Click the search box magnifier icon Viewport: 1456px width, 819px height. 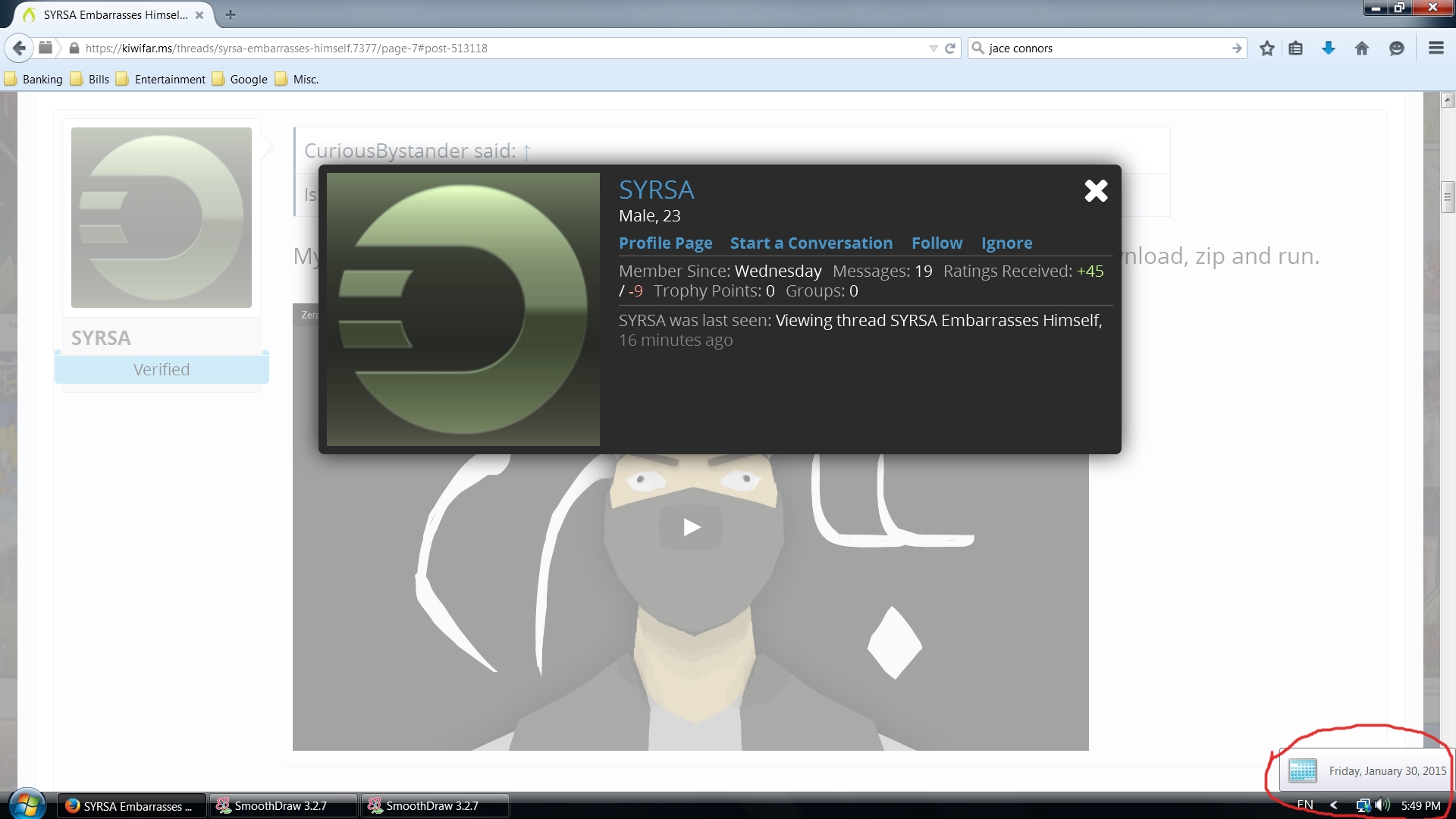coord(978,48)
